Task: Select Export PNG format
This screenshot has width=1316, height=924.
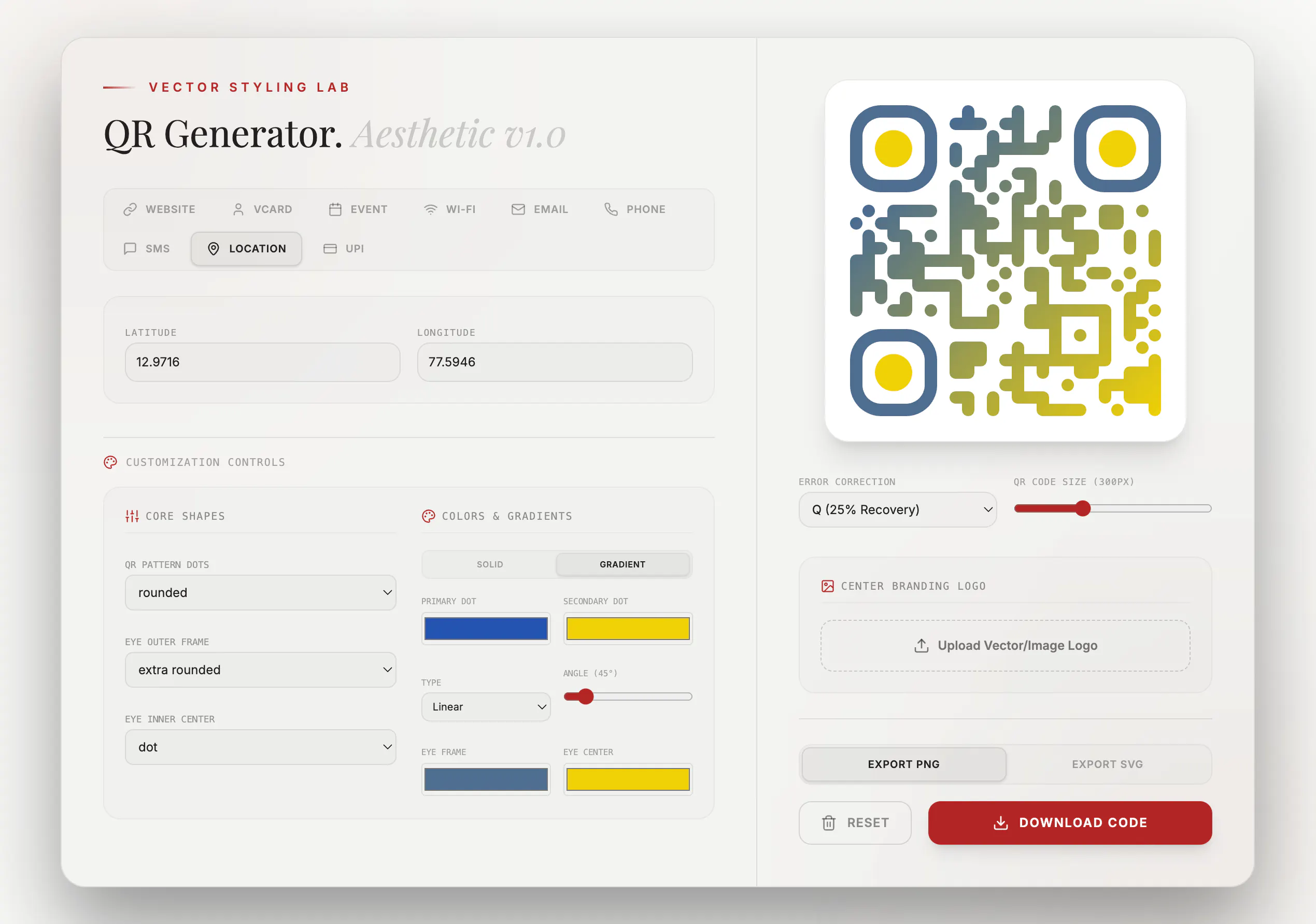Action: point(904,764)
